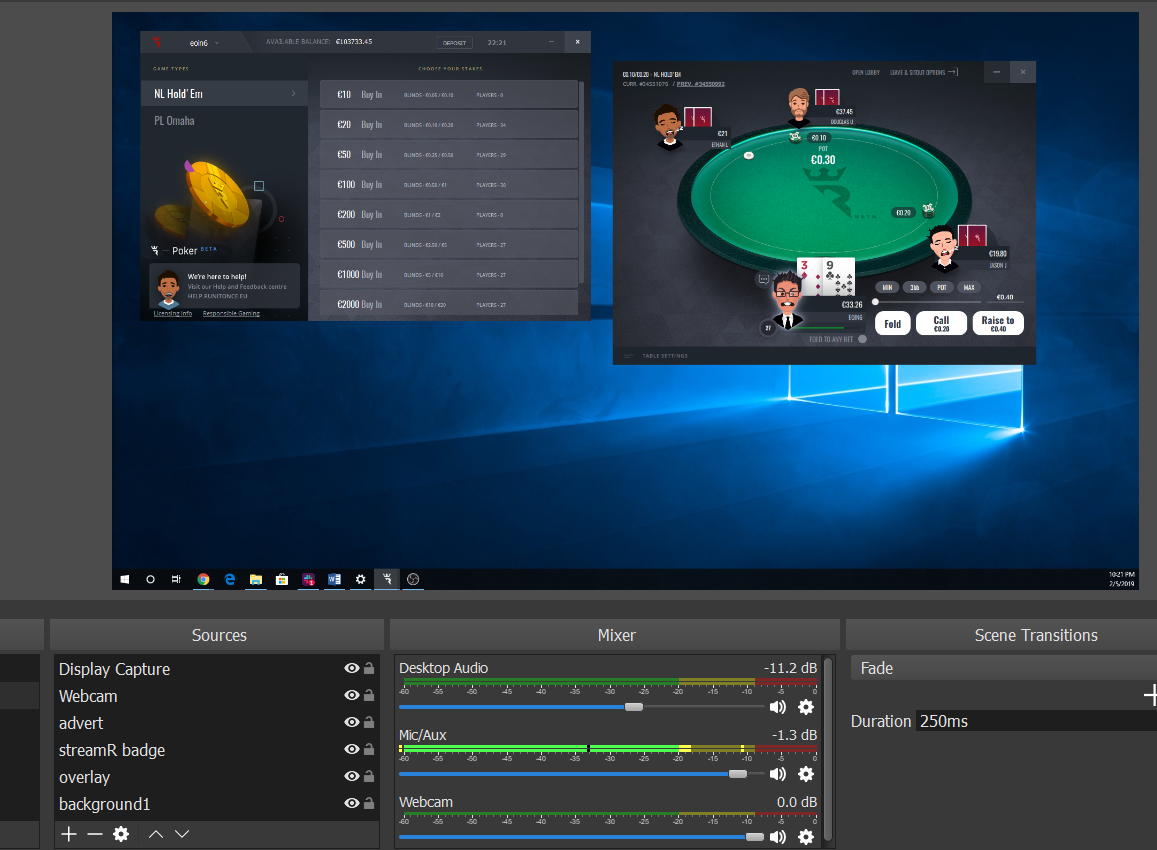
Task: Enable the Fold To Any Bet toggle
Action: pyautogui.click(x=862, y=339)
